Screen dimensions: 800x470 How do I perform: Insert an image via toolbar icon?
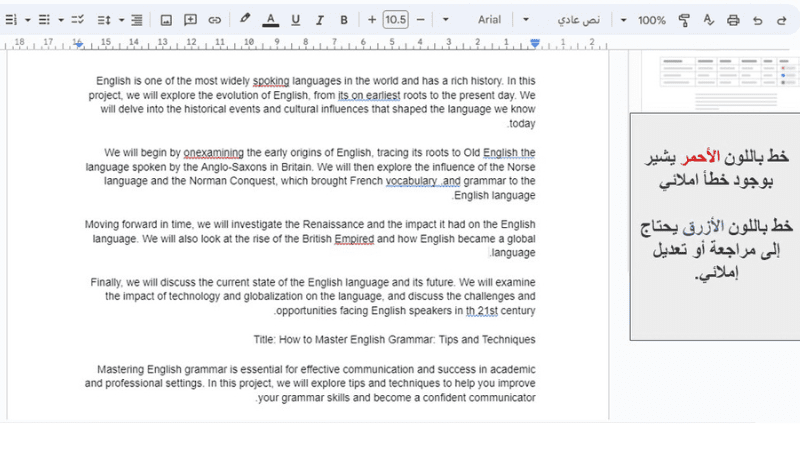[x=166, y=20]
